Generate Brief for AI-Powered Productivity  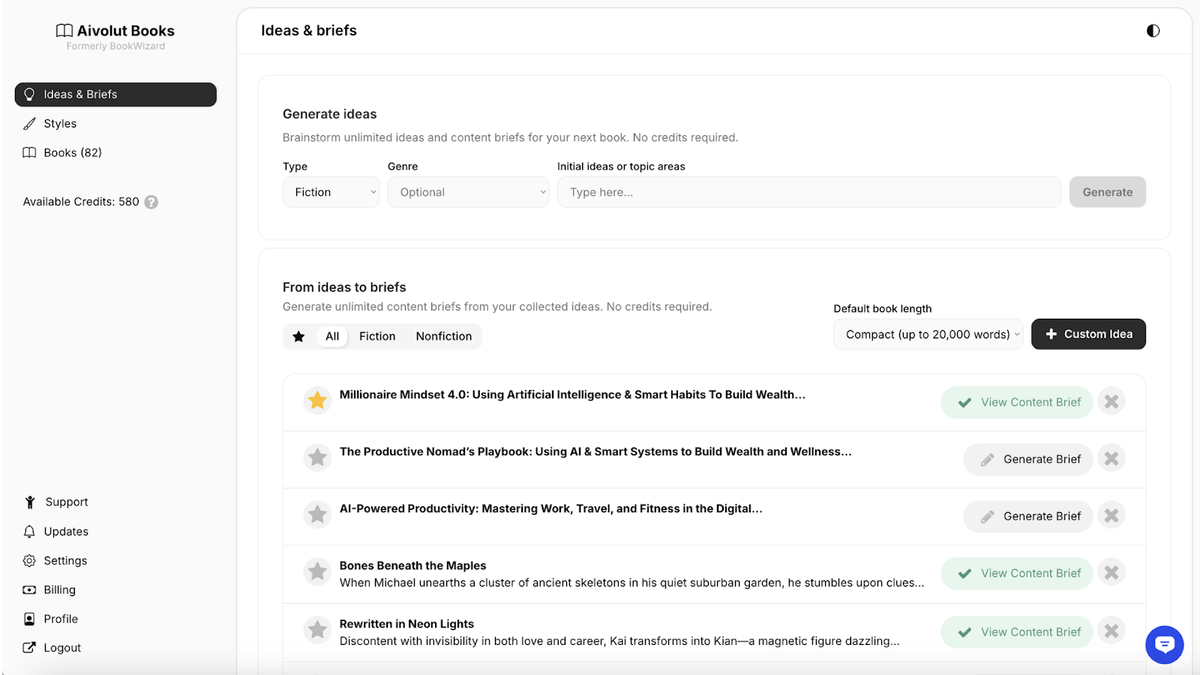point(1028,516)
